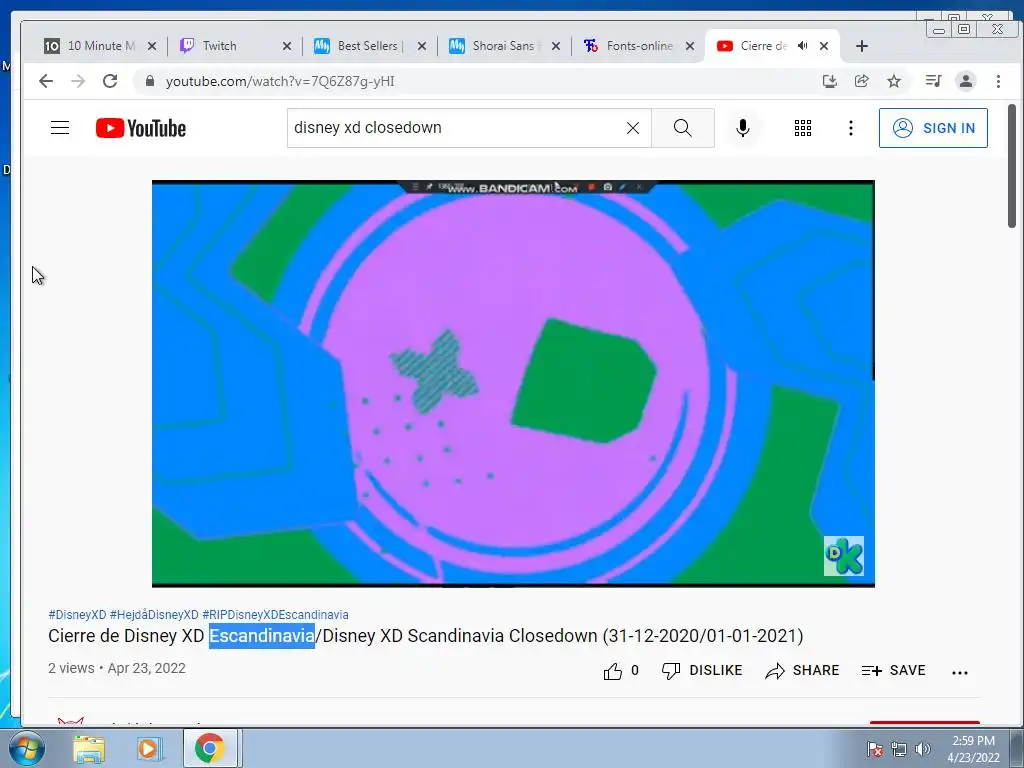Viewport: 1024px width, 768px height.
Task: Click the taskbar clock showing 2:59 PM
Action: tap(973, 749)
